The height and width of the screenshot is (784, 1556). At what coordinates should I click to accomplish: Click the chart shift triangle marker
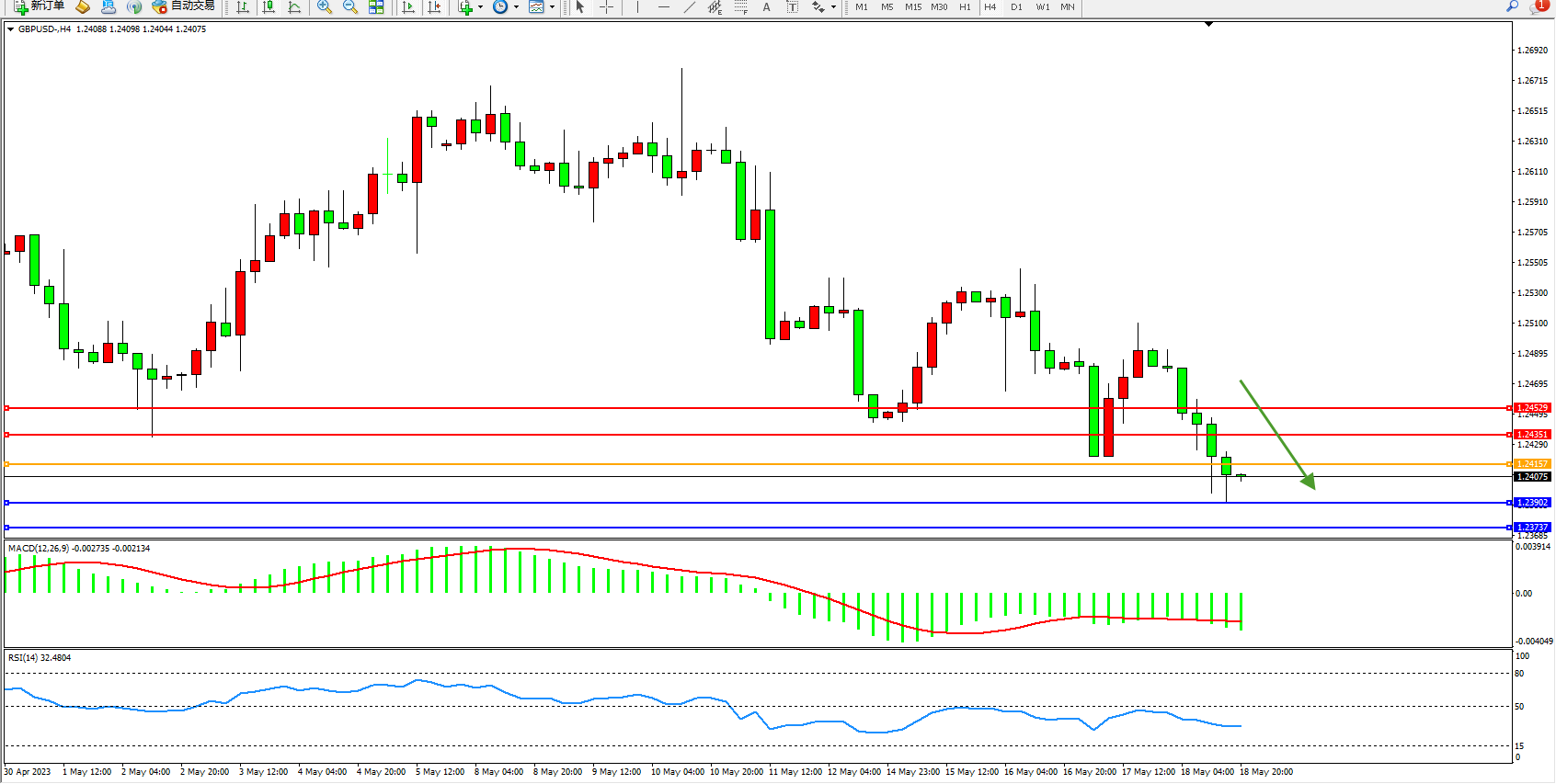[x=1208, y=25]
